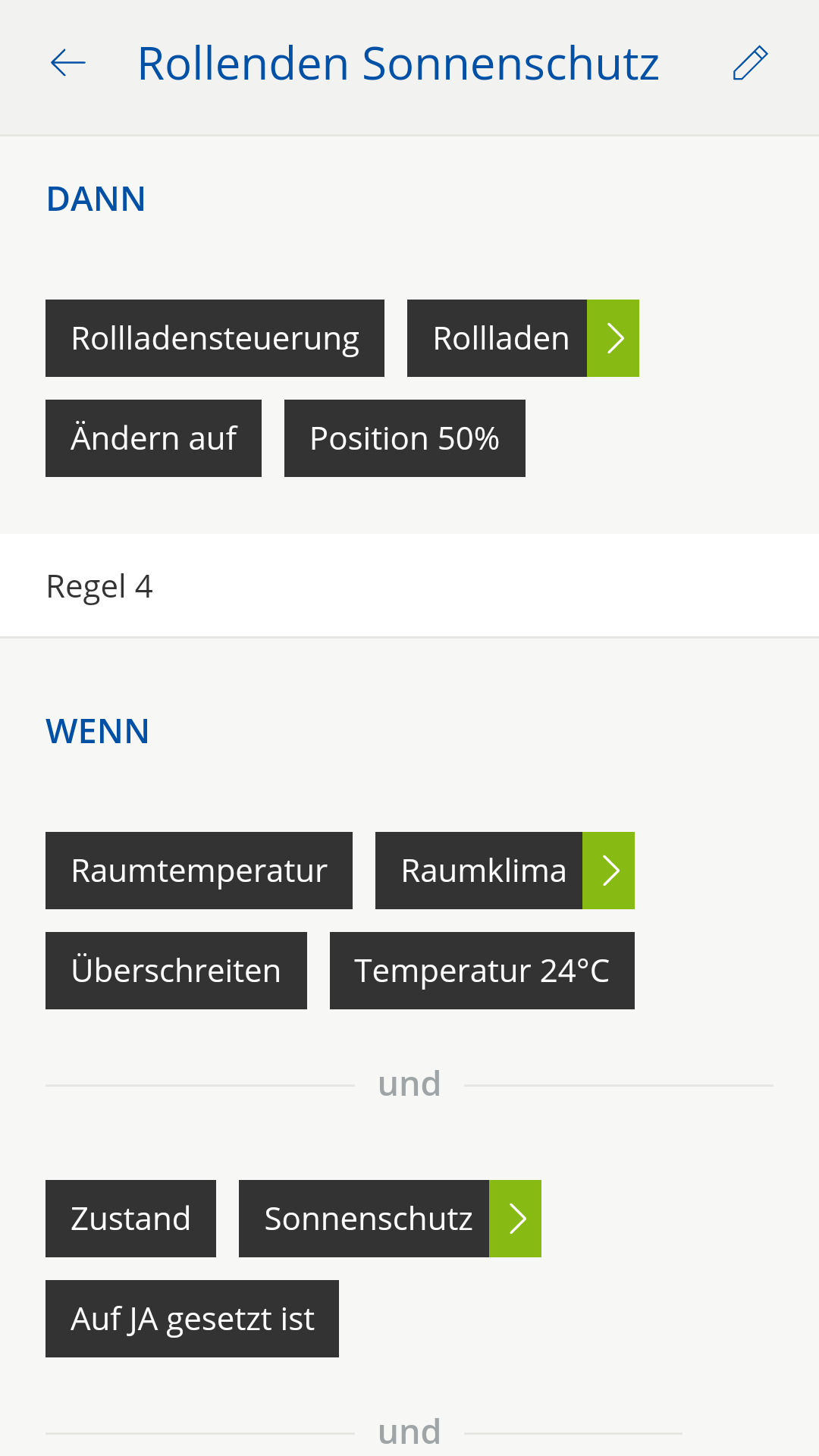Screen dimensions: 819x1456
Task: Tap the pencil edit icon
Action: pos(750,63)
